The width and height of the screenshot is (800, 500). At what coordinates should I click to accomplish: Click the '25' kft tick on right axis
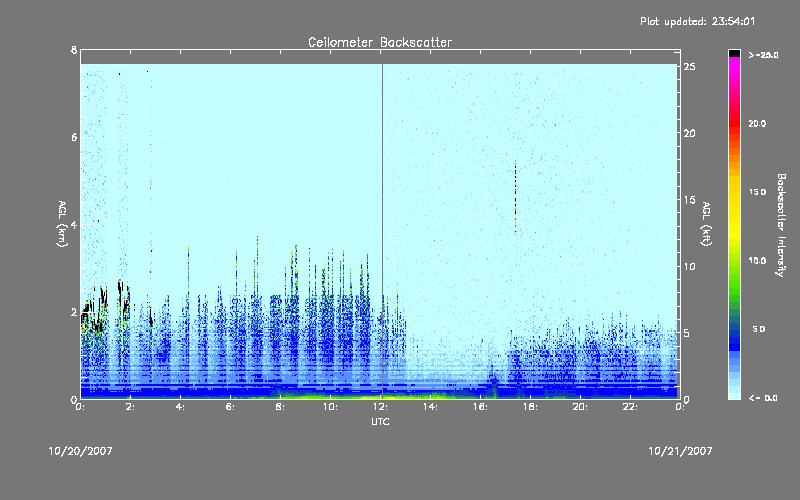pos(690,67)
